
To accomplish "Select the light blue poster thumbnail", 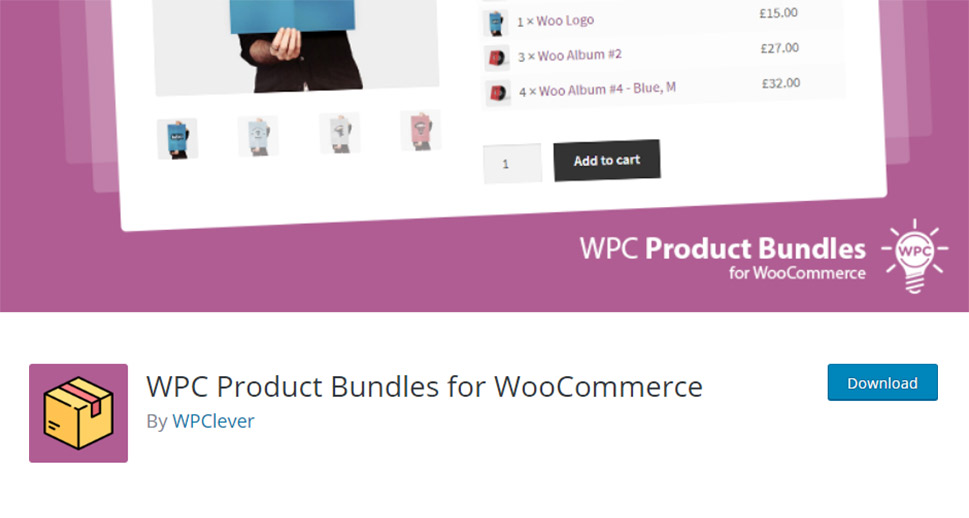I will (x=258, y=136).
